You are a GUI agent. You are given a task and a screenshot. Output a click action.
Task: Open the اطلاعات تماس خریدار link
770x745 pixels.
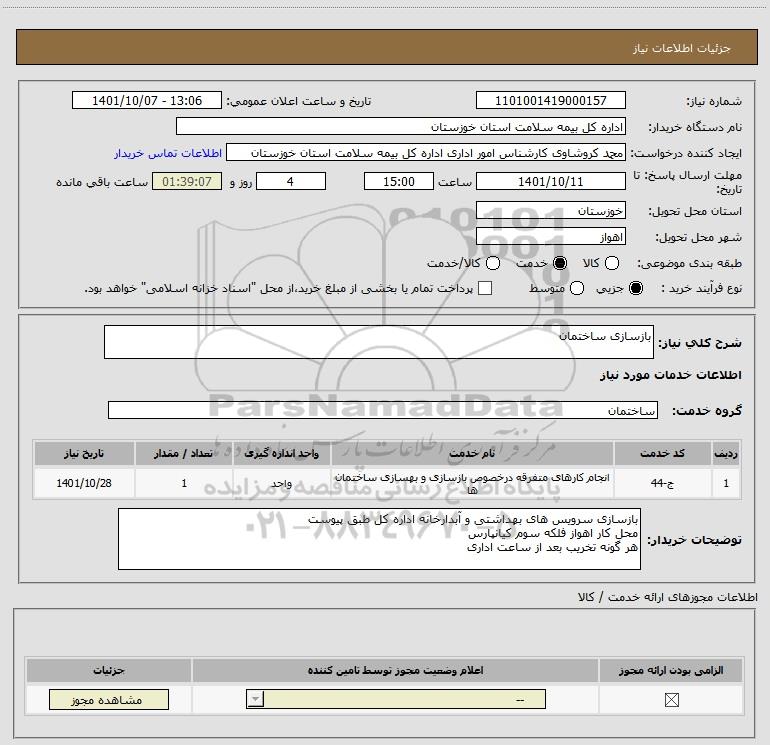point(168,153)
